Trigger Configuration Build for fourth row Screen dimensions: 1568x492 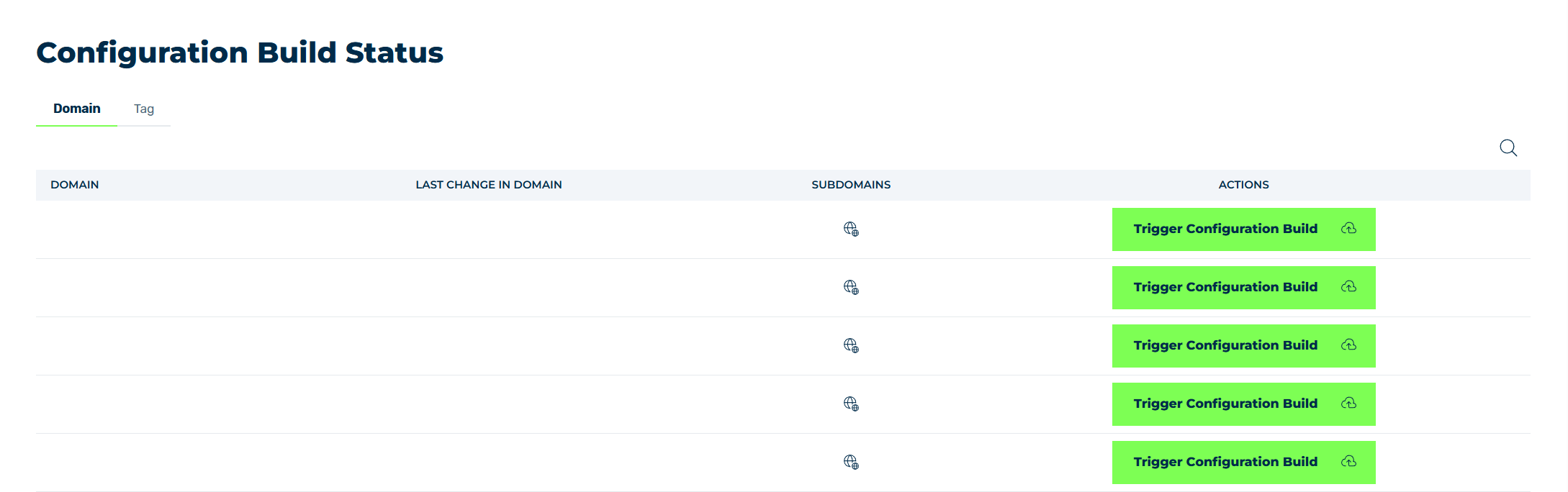click(x=1243, y=404)
